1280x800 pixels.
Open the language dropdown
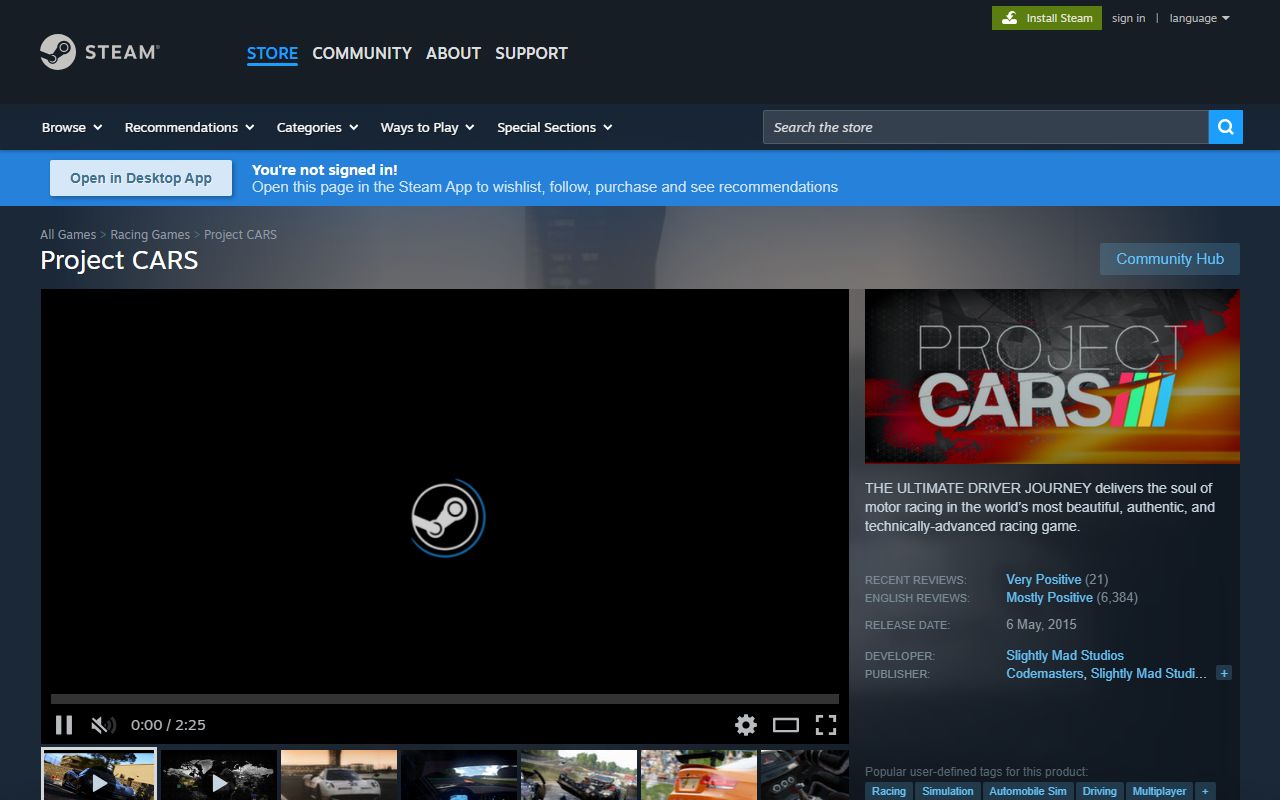[x=1199, y=18]
